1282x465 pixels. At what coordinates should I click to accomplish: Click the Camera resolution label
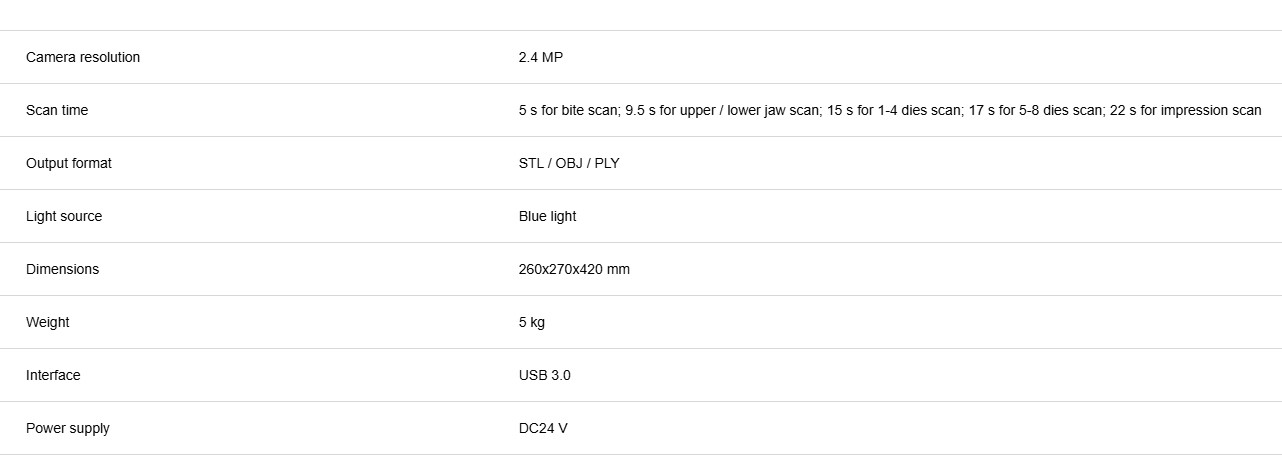pos(83,58)
